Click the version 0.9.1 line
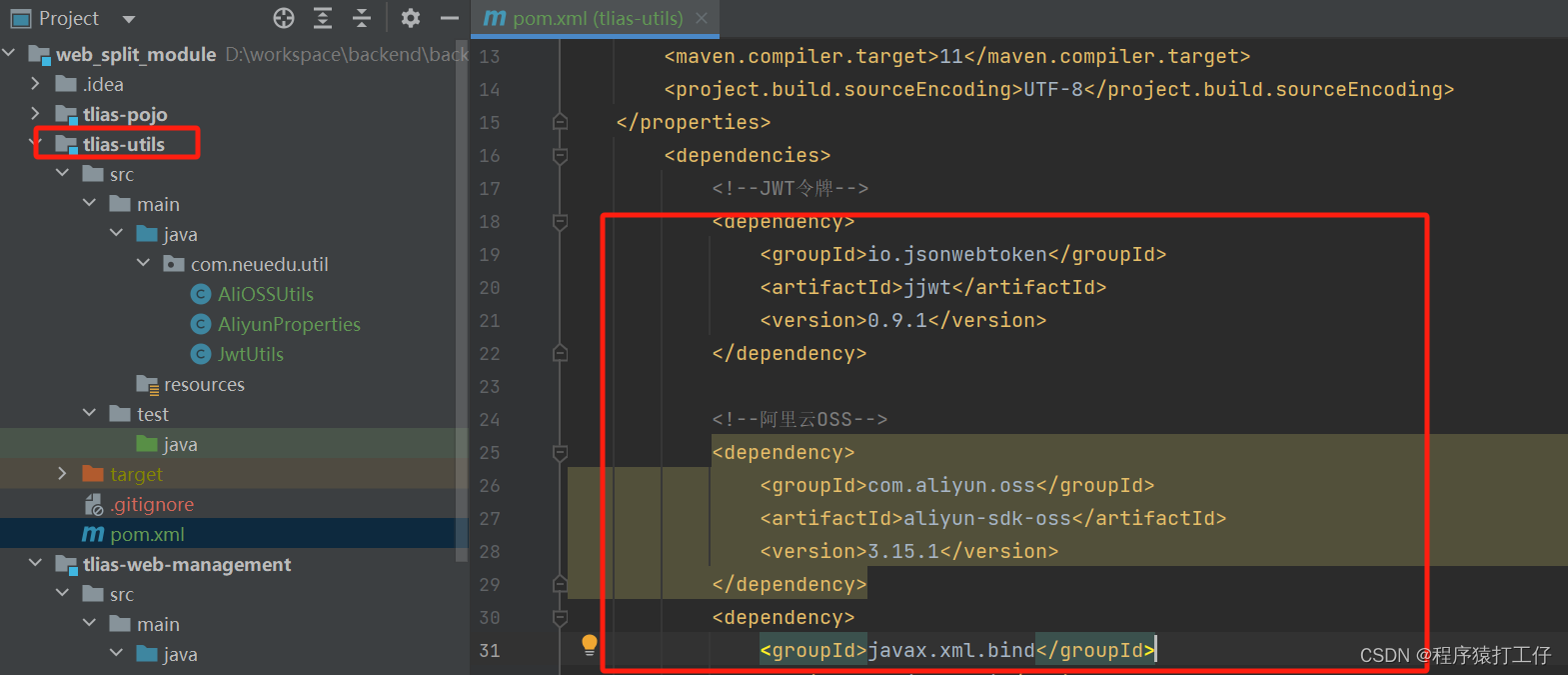Screen dimensions: 1568x675 (903, 320)
